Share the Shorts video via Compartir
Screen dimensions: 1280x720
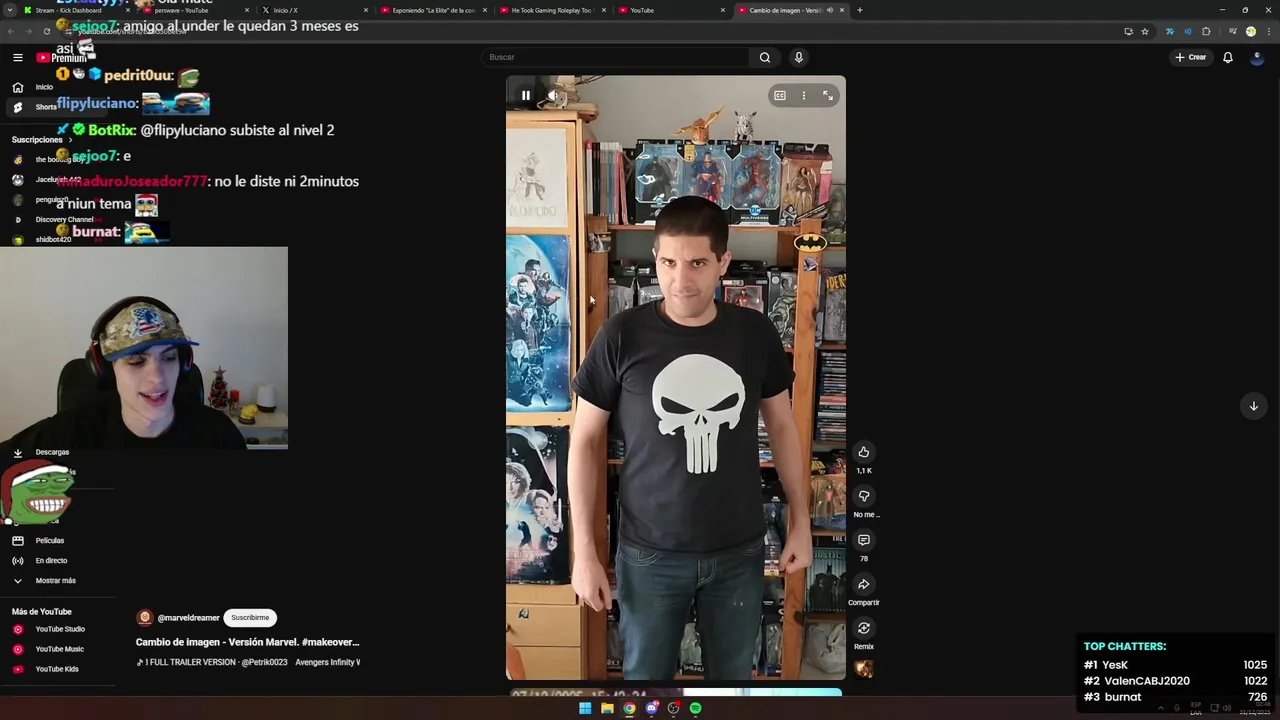click(864, 584)
